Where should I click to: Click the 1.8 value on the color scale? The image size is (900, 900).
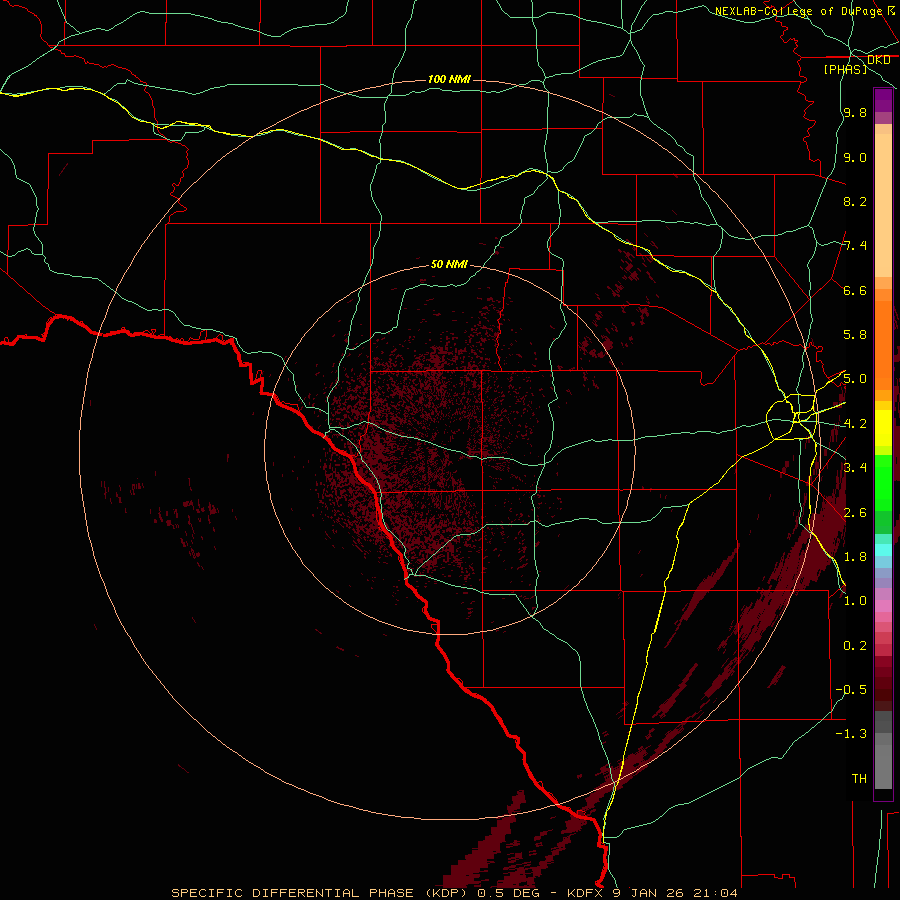click(855, 557)
